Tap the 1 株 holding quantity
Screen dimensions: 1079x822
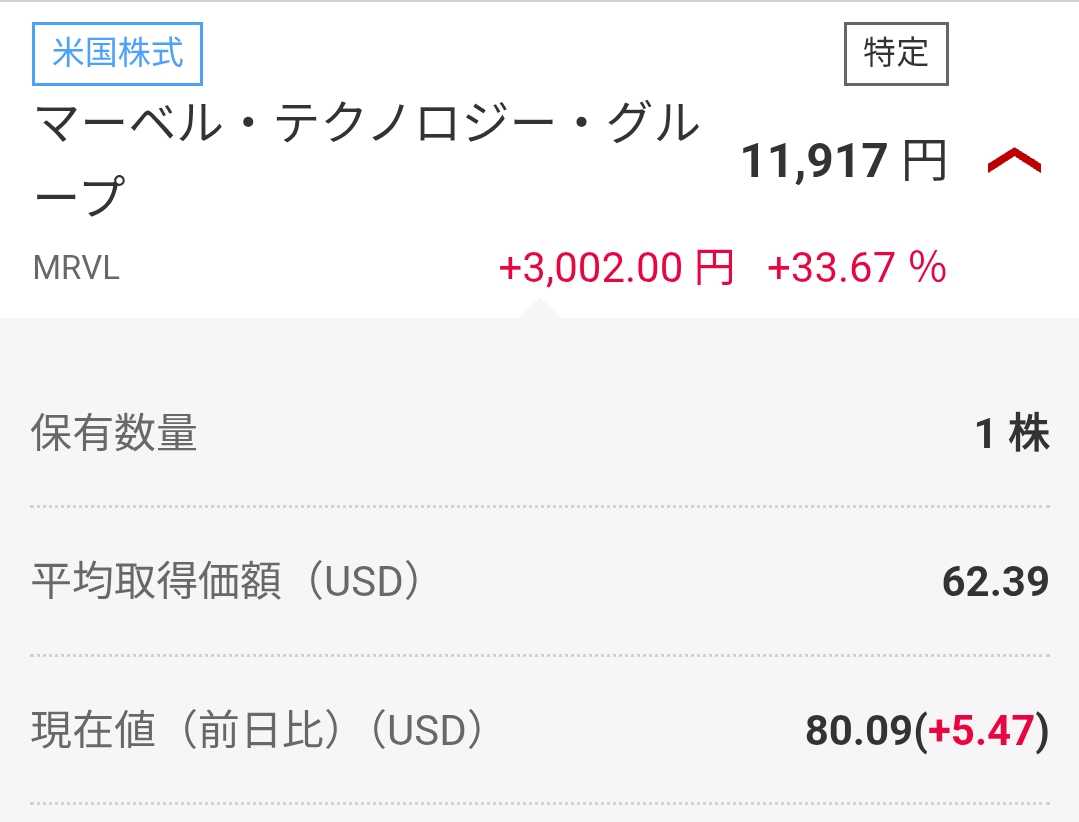(1012, 434)
